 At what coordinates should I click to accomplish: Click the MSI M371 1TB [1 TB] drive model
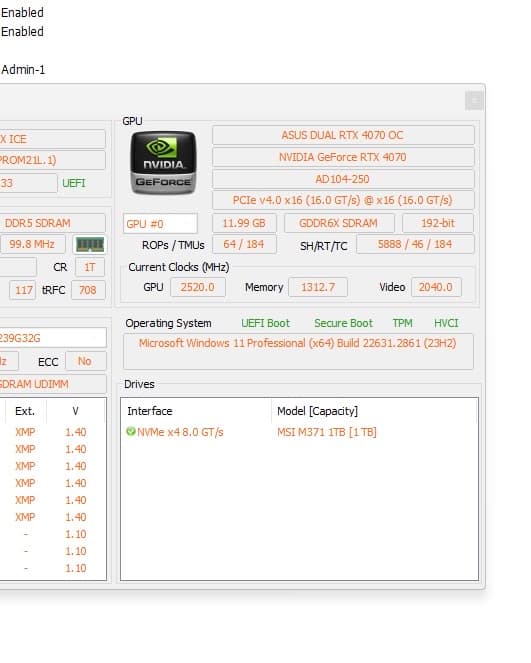[x=327, y=432]
